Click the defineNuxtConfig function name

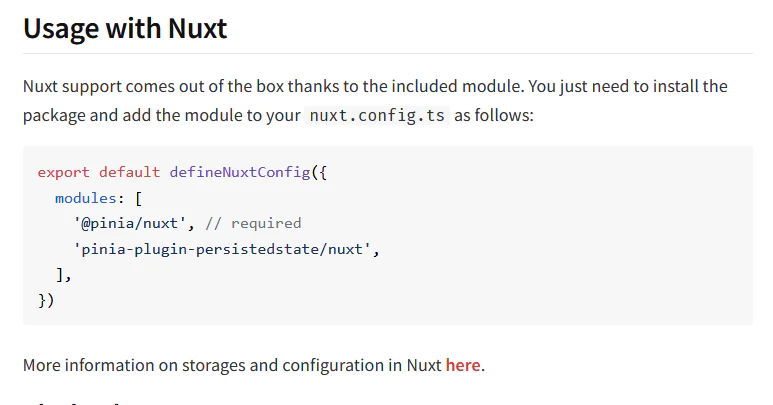(x=240, y=172)
